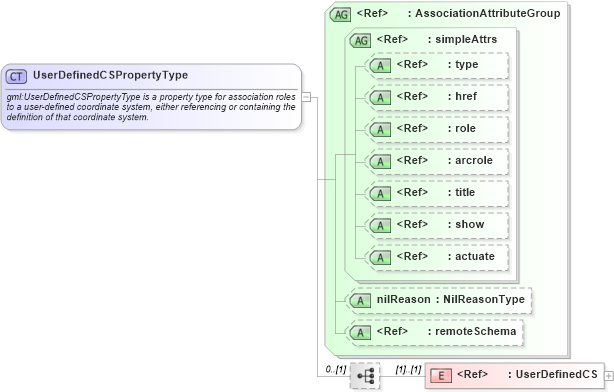Select the ': type' attribute name
This screenshot has width=614, height=392.
coord(463,64)
